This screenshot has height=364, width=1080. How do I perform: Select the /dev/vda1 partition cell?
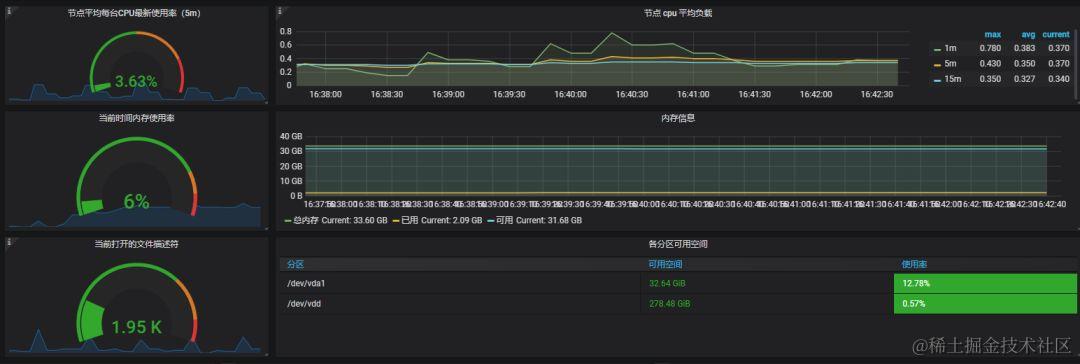[460, 283]
